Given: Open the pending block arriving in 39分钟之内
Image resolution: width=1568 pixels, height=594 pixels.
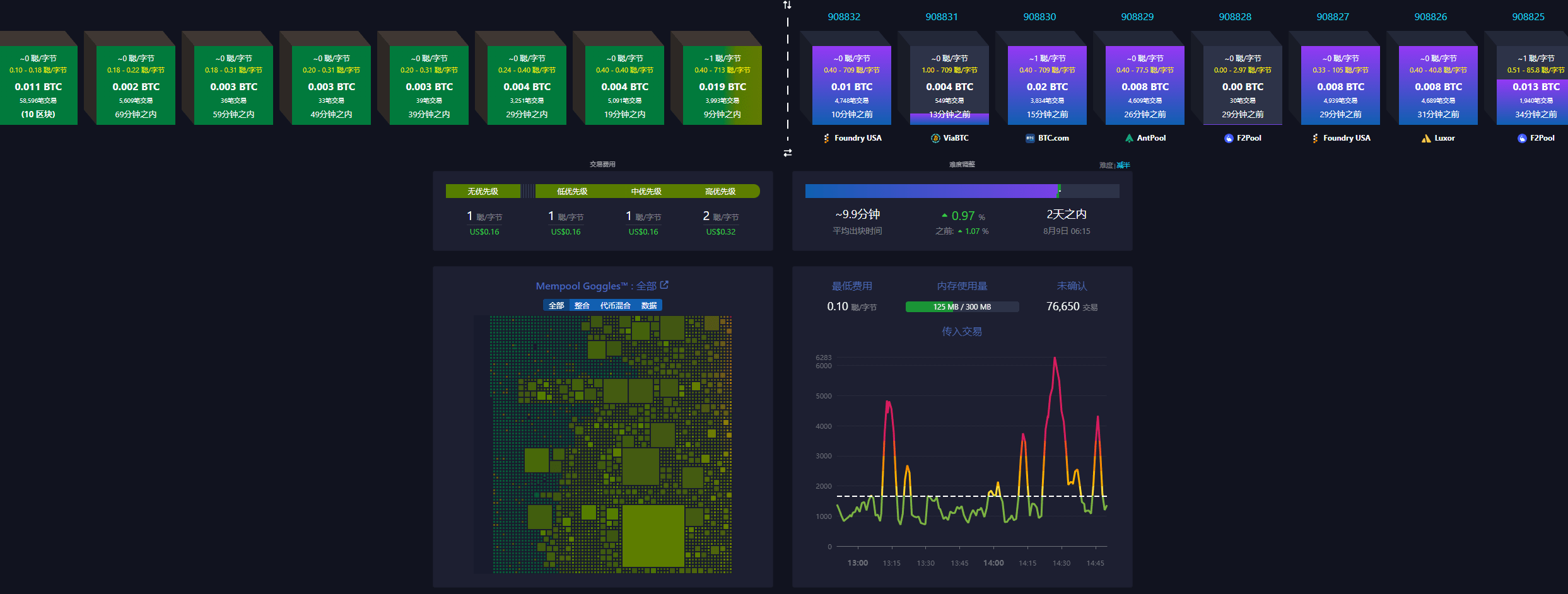Looking at the screenshot, I should (x=429, y=85).
